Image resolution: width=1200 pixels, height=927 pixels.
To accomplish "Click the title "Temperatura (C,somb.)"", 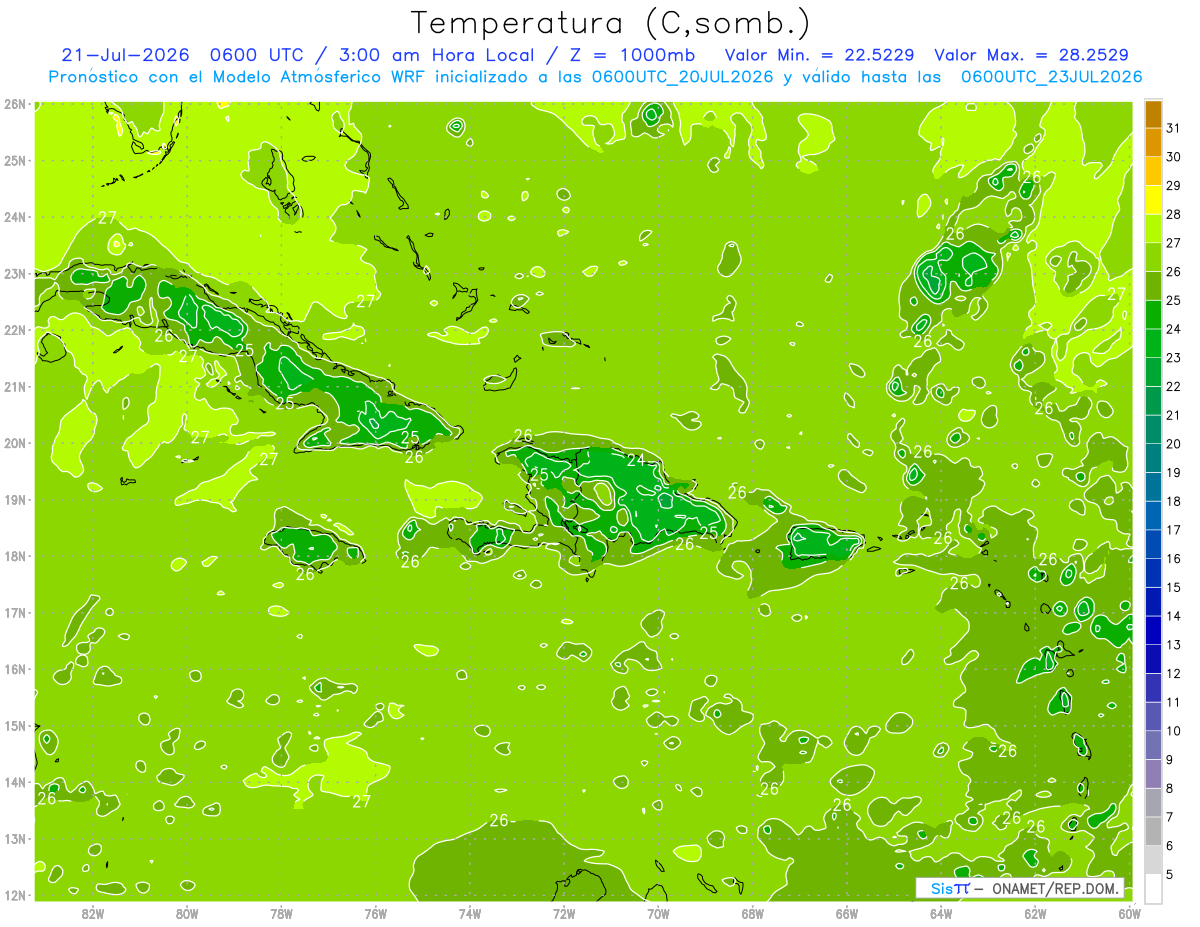I will tap(610, 23).
